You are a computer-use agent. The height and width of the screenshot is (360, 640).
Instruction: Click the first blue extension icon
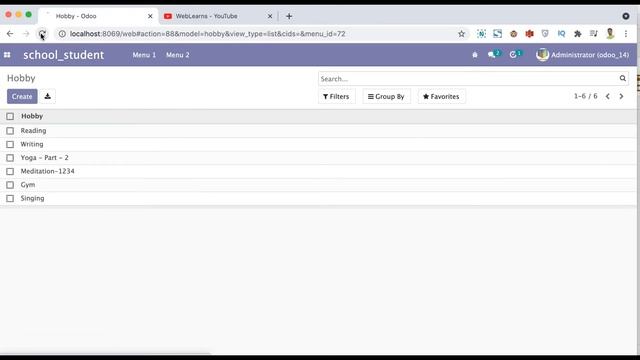click(481, 34)
